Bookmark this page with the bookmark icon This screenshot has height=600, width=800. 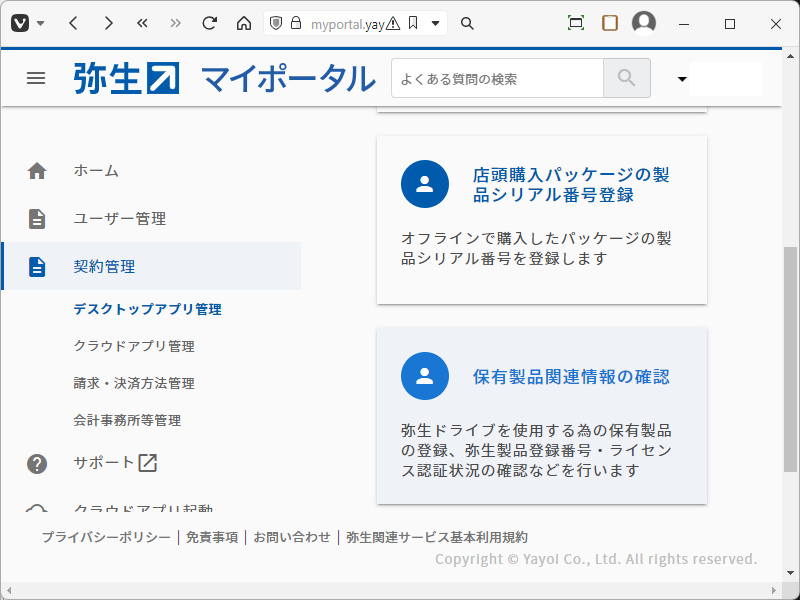click(x=413, y=23)
